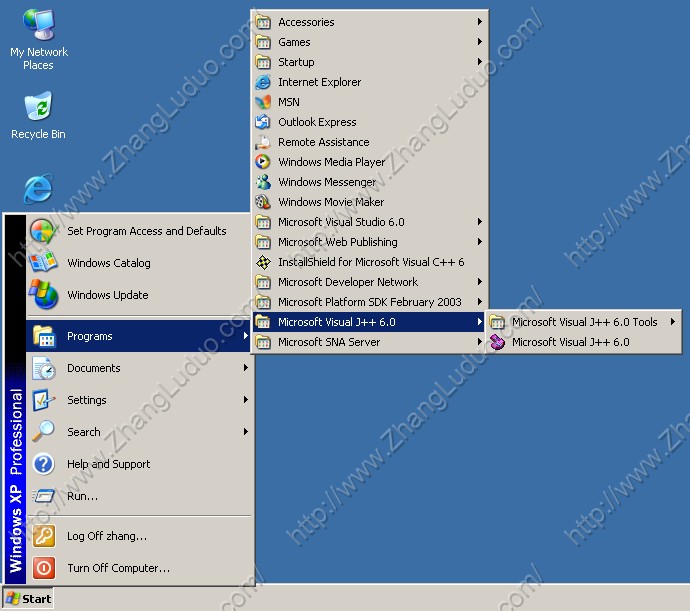The height and width of the screenshot is (611, 690).
Task: Select 'Windows Catalog' text
Action: 109,263
